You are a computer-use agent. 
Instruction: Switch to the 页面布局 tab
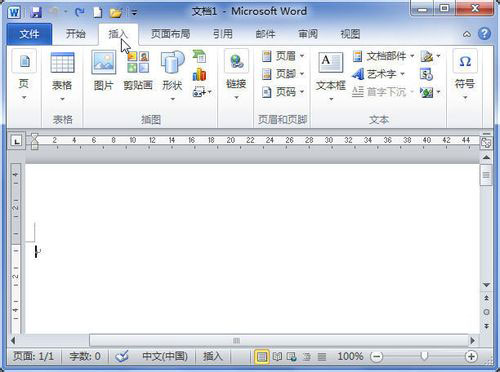(x=170, y=34)
